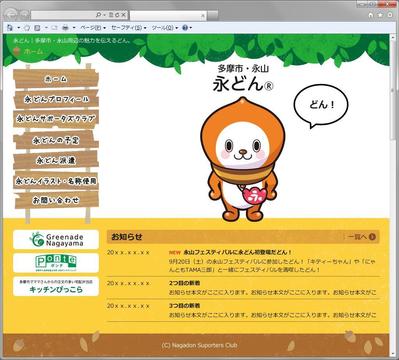Open 永どん派遣 wooden sign
Image resolution: width=399 pixels, height=360 pixels.
pos(56,160)
